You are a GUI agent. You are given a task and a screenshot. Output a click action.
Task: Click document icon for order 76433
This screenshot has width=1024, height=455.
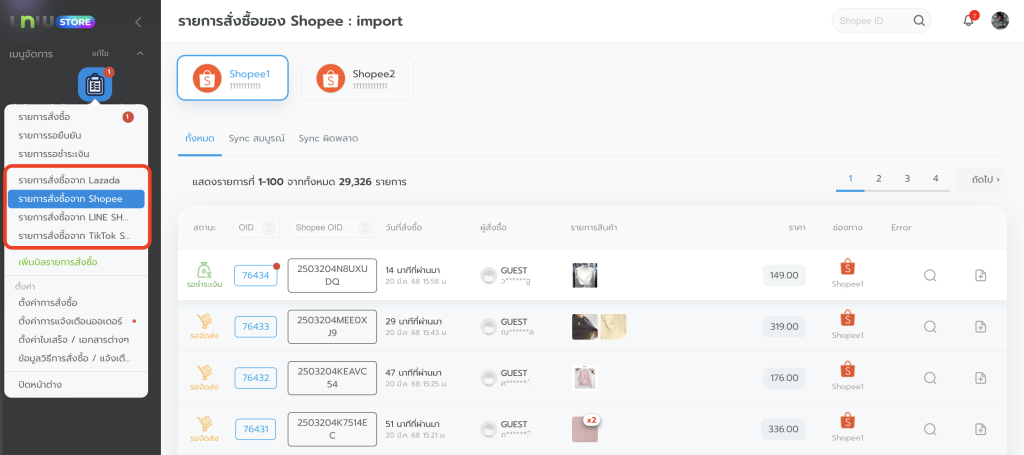tap(980, 327)
